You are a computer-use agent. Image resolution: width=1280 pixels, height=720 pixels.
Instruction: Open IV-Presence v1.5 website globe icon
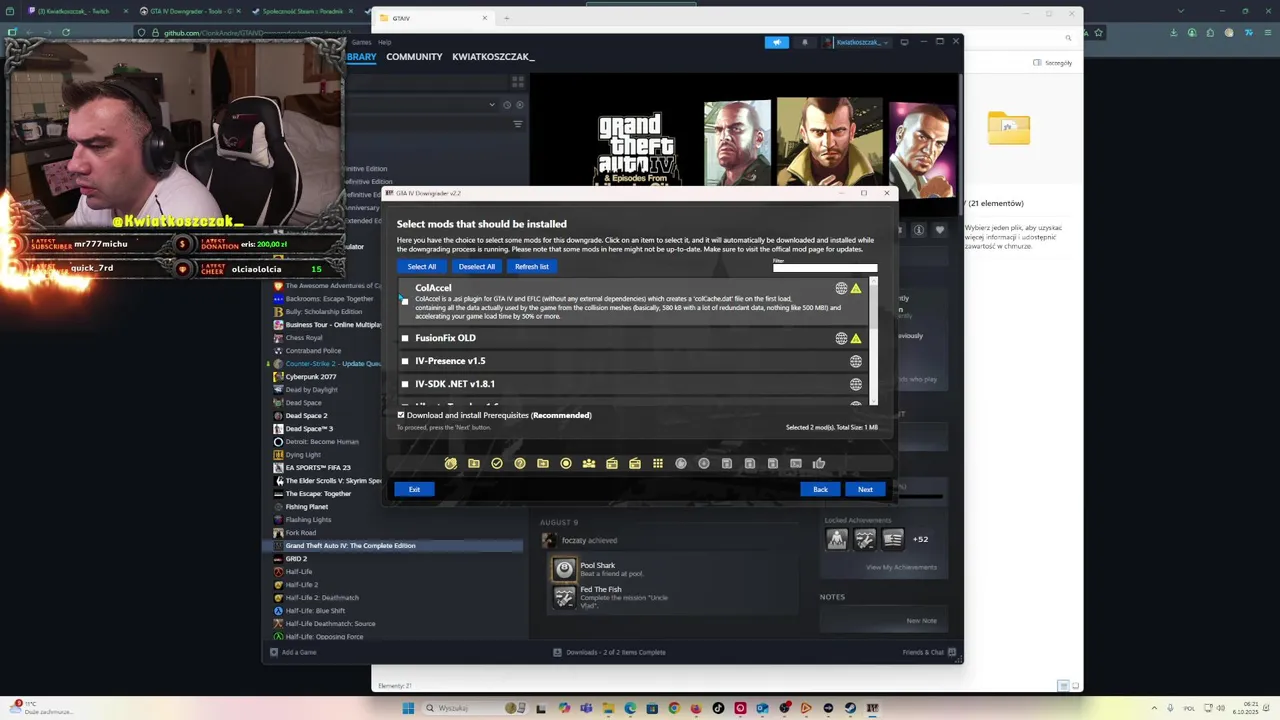(856, 361)
